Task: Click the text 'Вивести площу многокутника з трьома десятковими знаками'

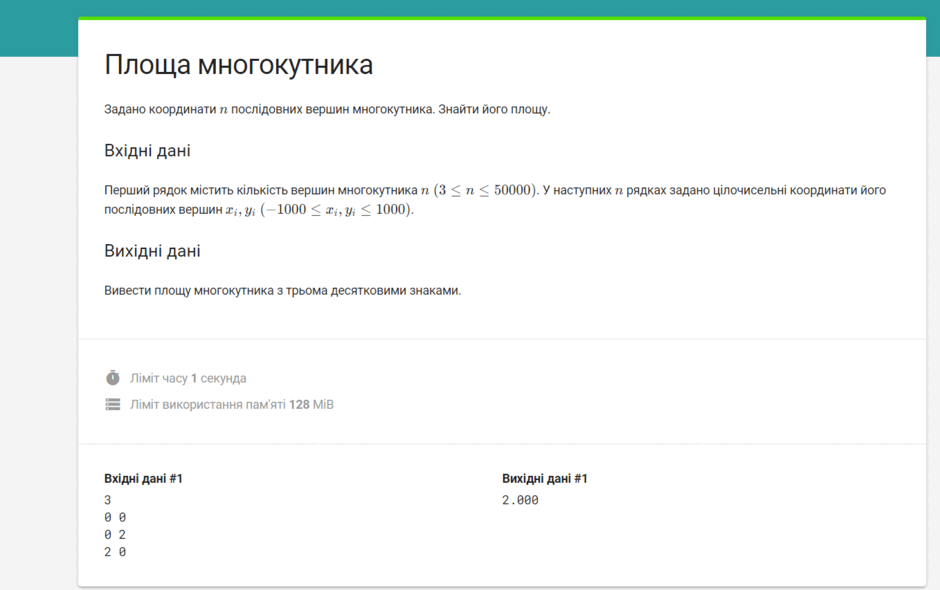Action: pos(282,290)
